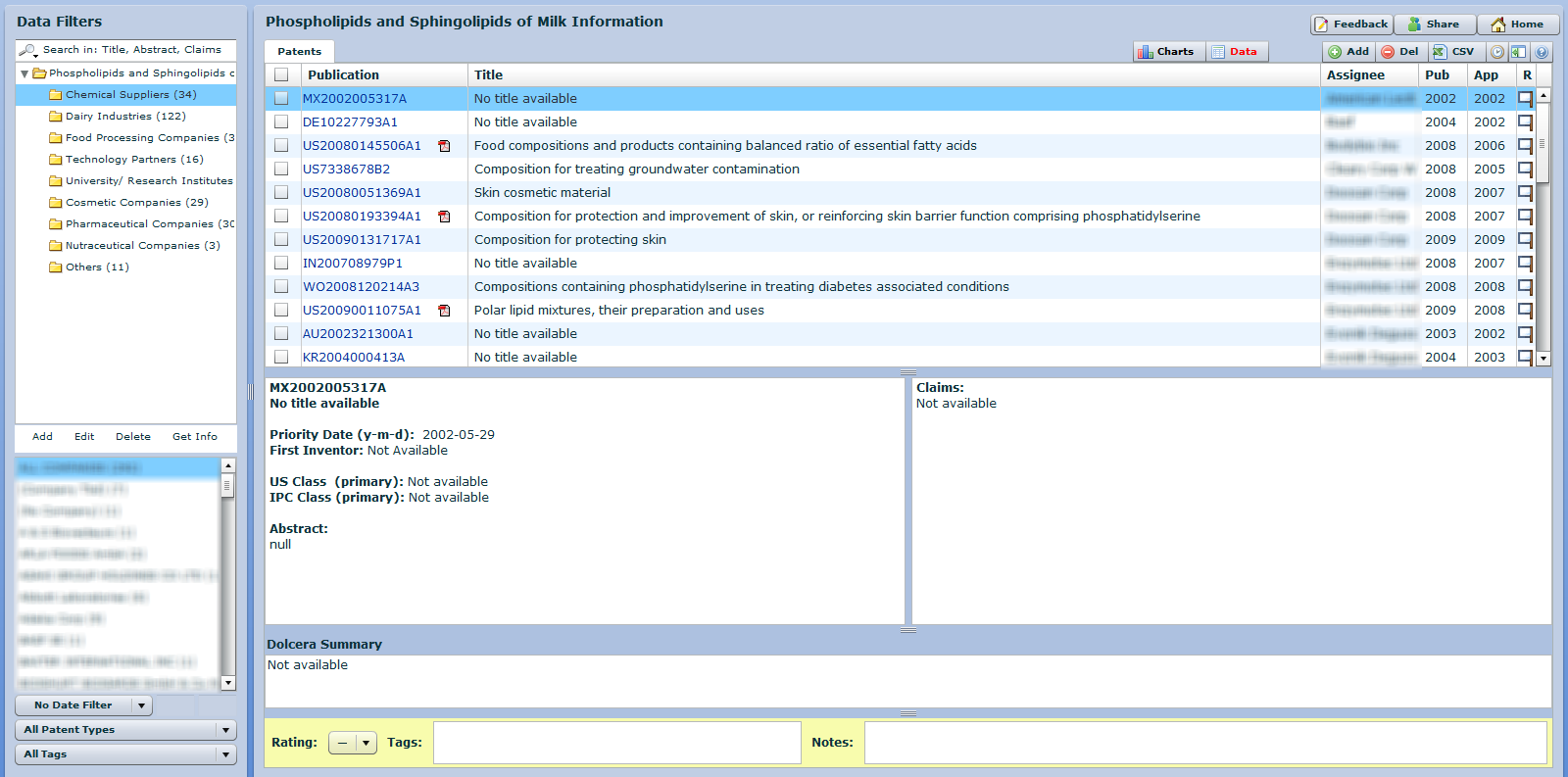Viewport: 1568px width, 777px height.
Task: Click the flag icon in DE10227793A1 row
Action: click(x=1525, y=122)
